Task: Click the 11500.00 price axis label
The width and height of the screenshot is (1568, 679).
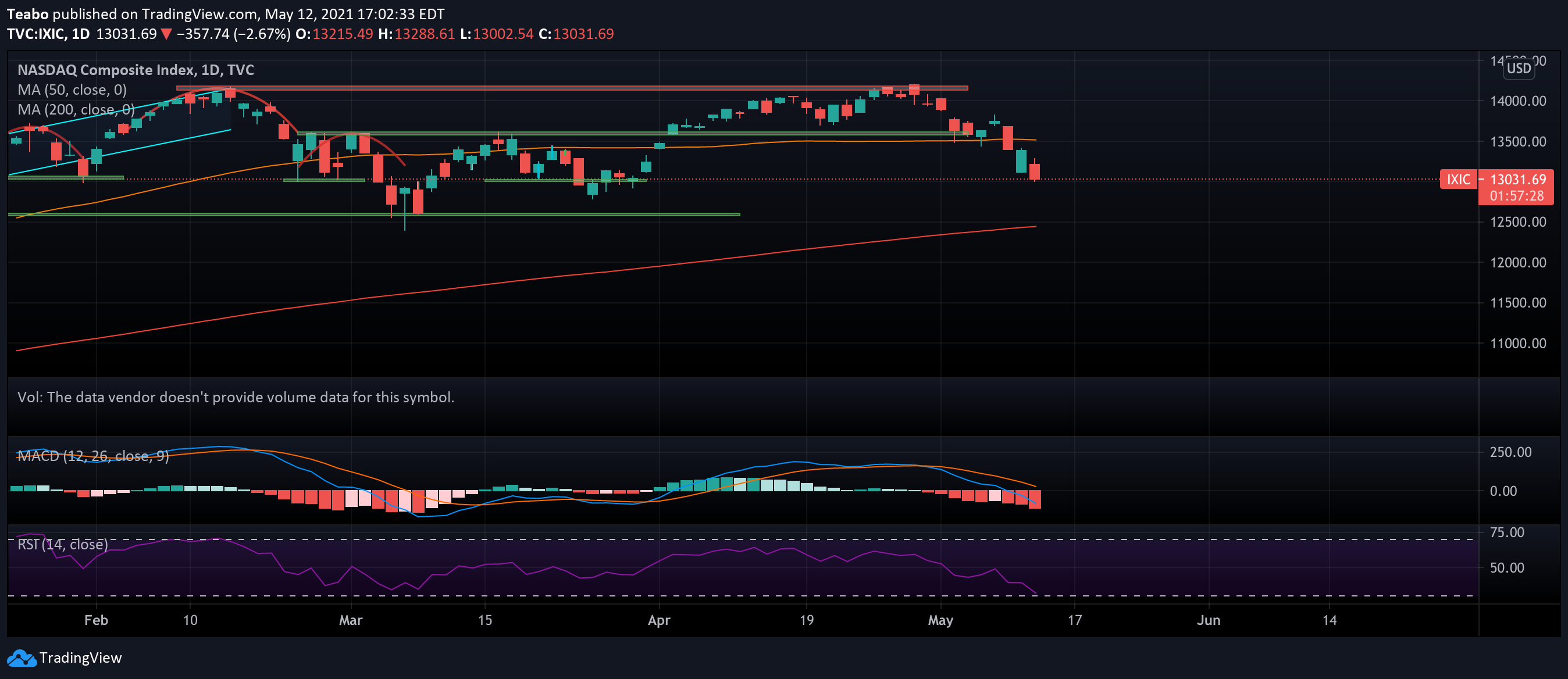Action: 1518,303
